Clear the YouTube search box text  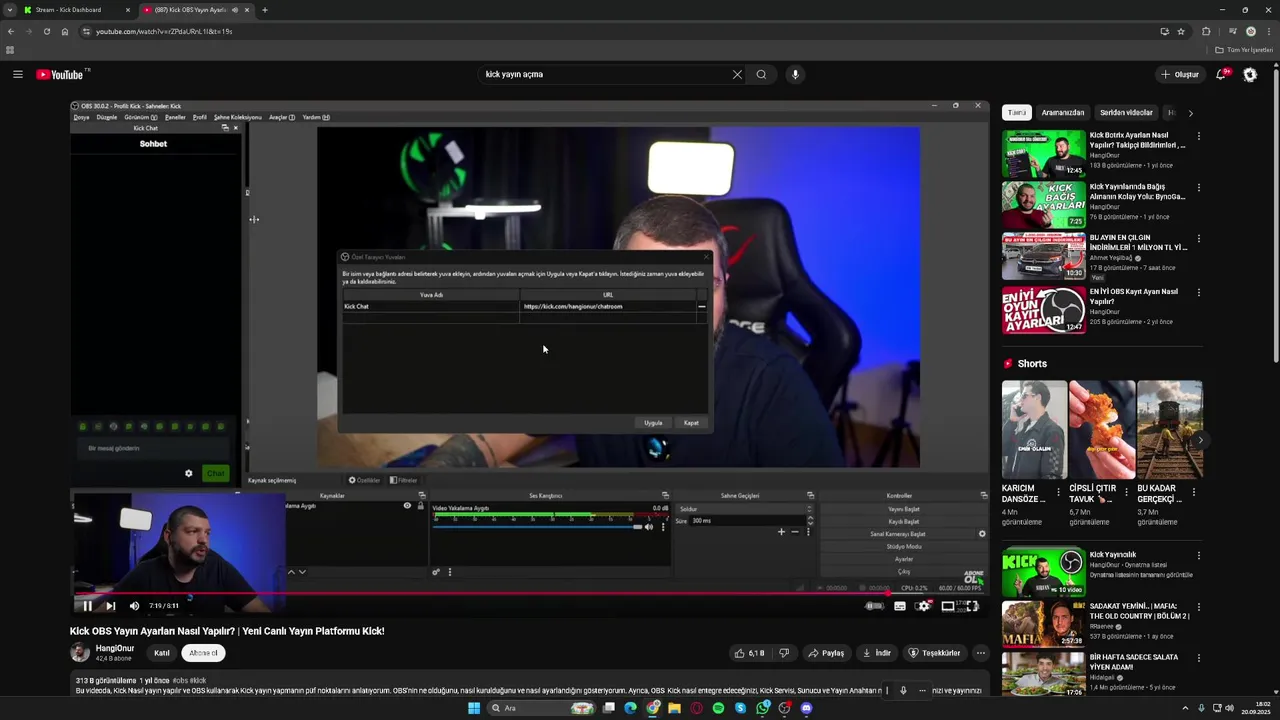(x=737, y=74)
